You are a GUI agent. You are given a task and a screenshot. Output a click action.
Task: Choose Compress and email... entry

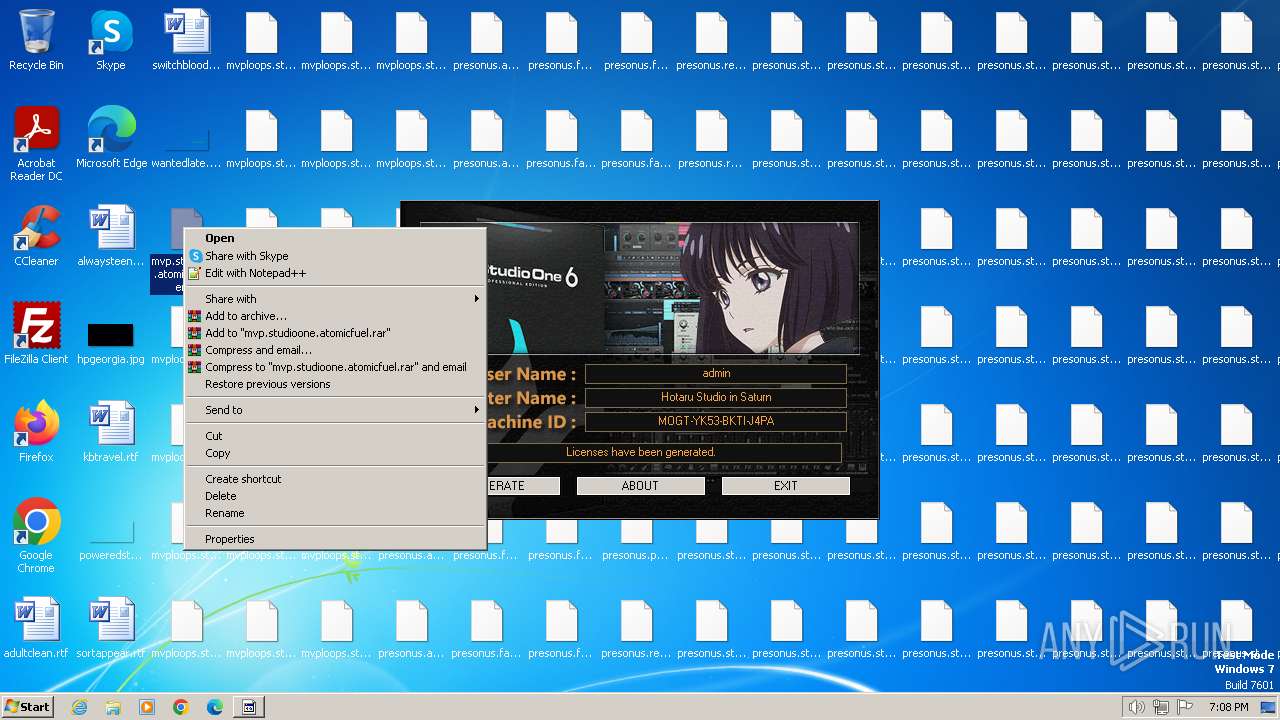(x=335, y=350)
